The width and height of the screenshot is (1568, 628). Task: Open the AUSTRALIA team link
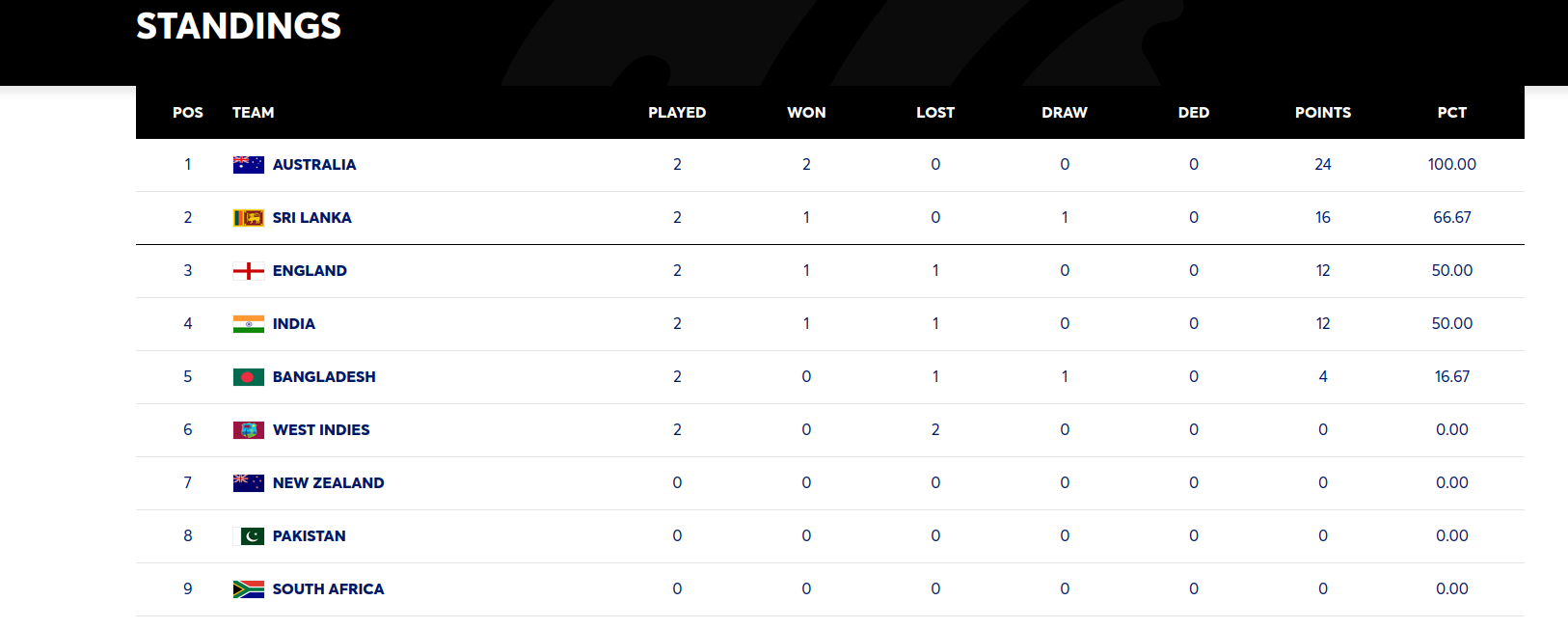[314, 165]
